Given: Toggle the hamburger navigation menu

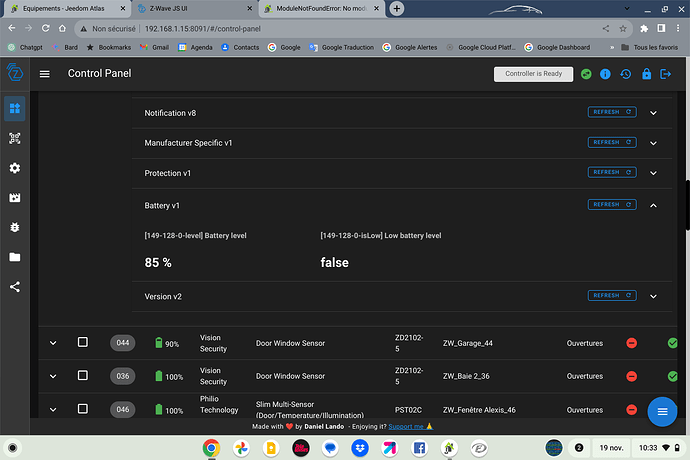Looking at the screenshot, I should (44, 74).
